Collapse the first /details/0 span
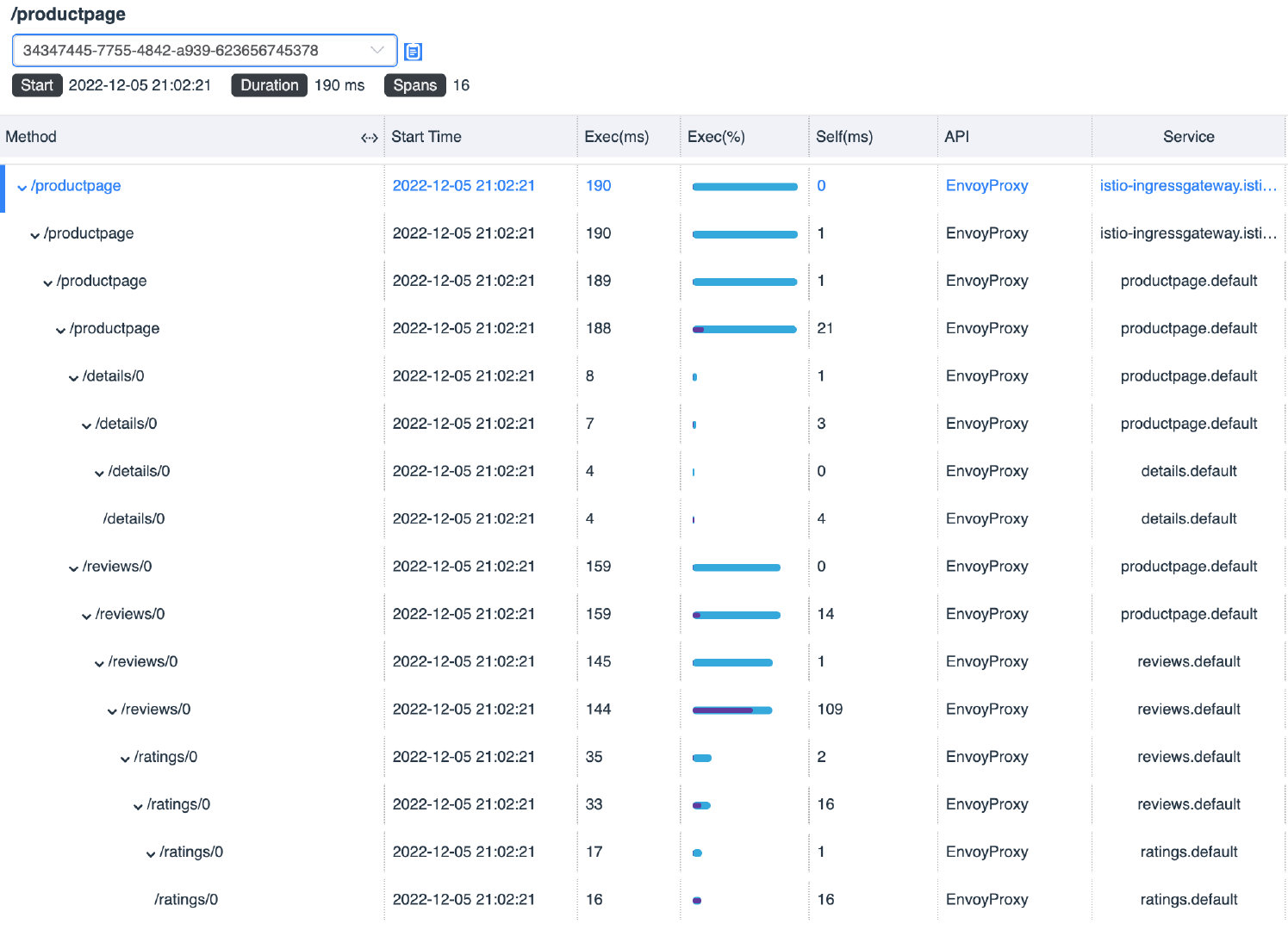 click(x=74, y=378)
